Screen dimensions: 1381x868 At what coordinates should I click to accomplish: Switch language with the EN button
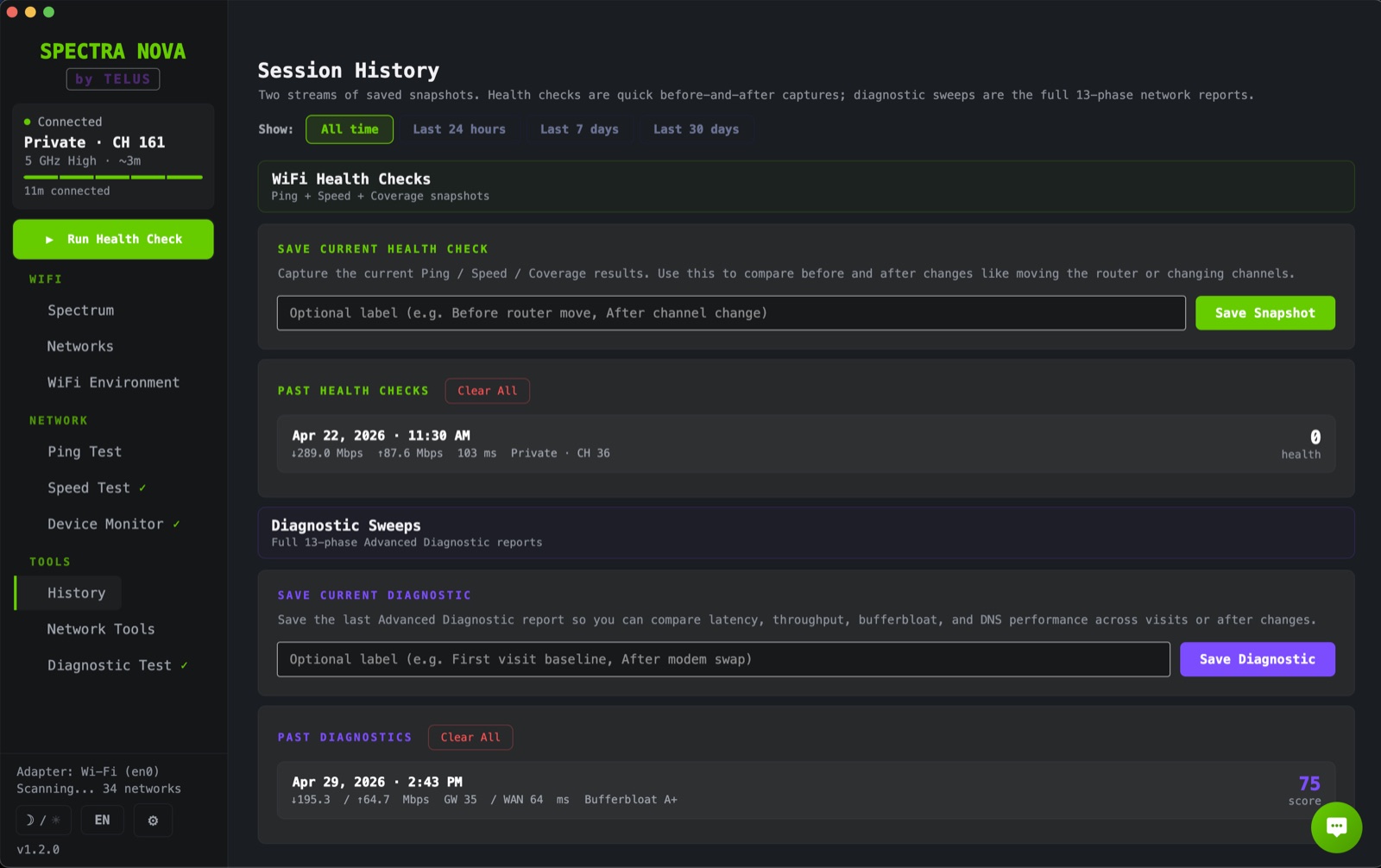tap(103, 821)
